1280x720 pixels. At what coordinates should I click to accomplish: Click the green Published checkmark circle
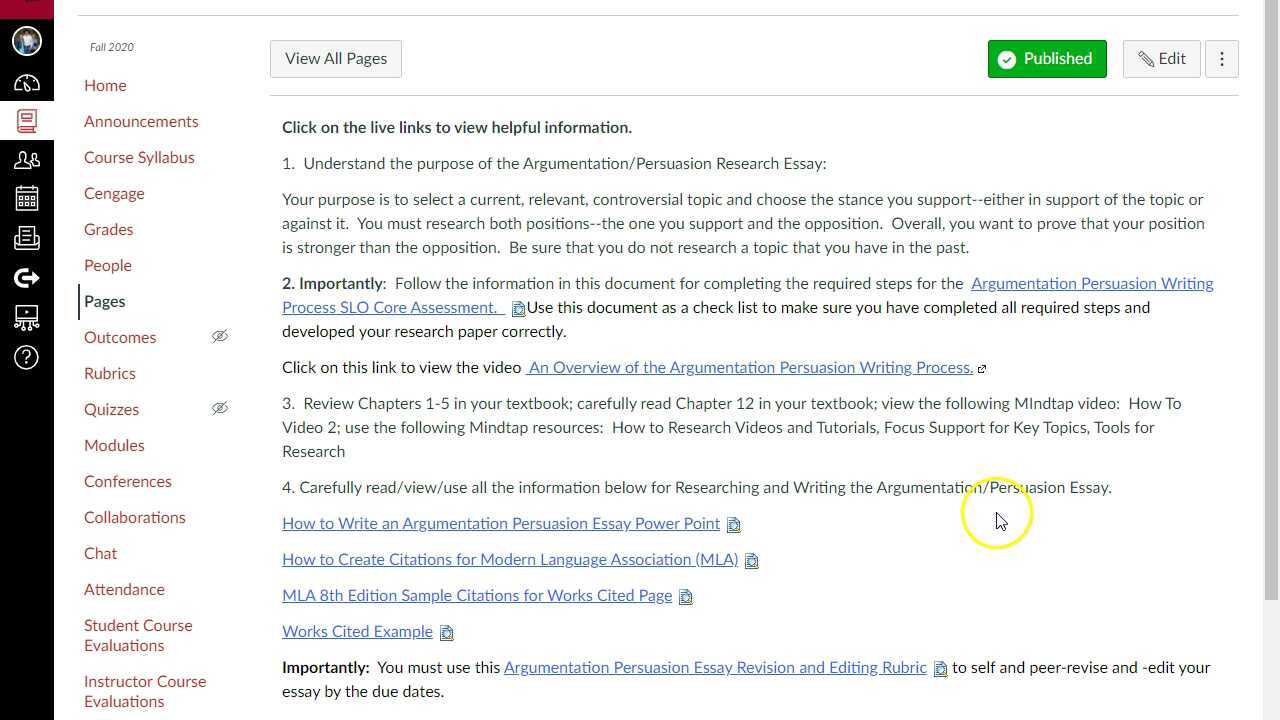point(1008,59)
